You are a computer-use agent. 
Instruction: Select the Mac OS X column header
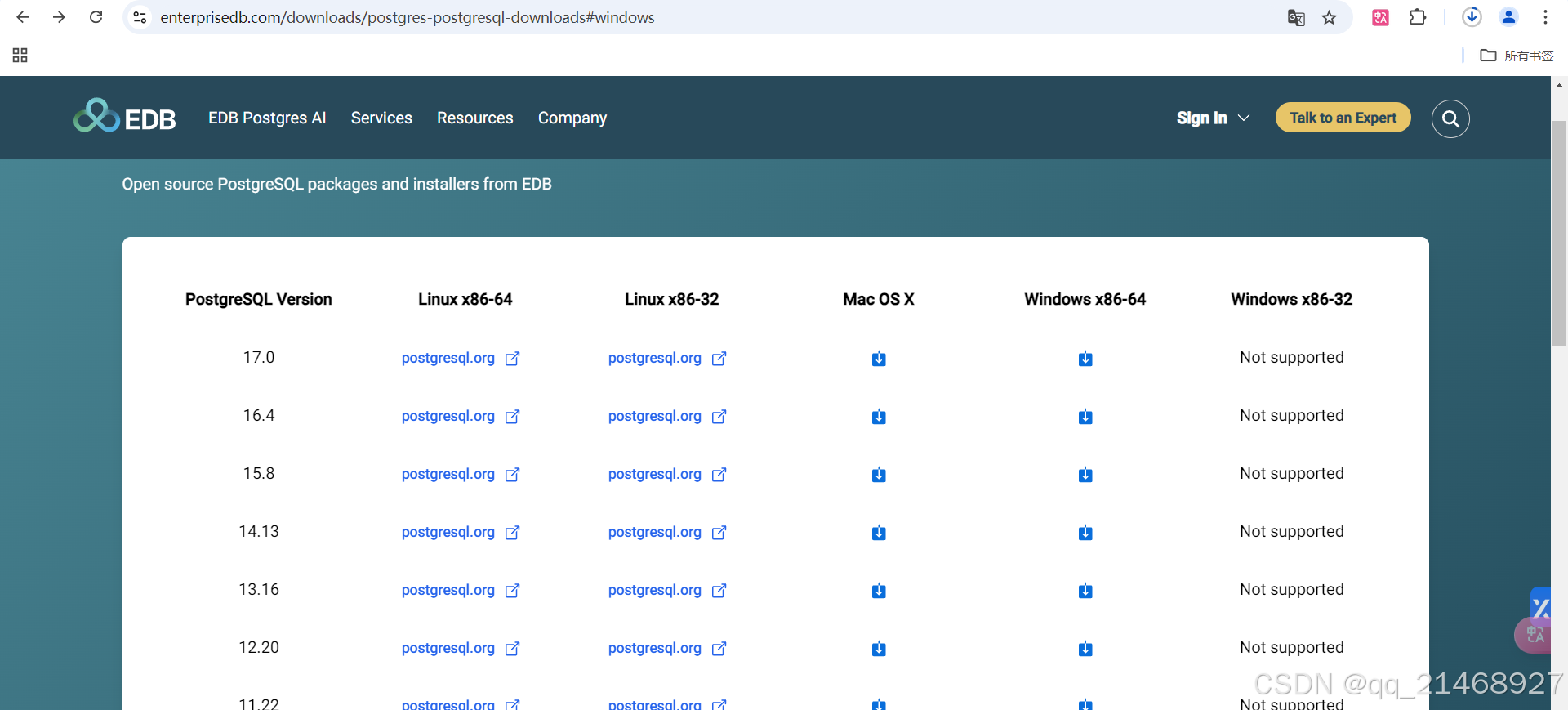pos(878,299)
